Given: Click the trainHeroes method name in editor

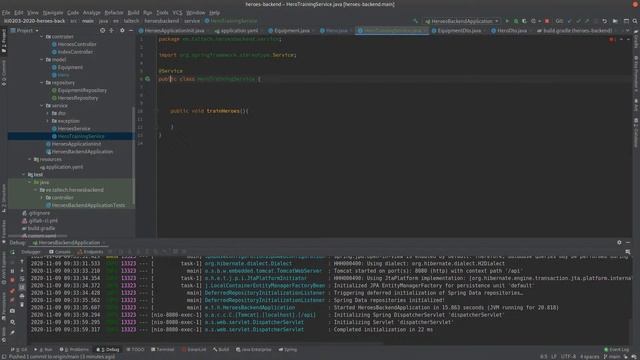Looking at the screenshot, I should (223, 111).
